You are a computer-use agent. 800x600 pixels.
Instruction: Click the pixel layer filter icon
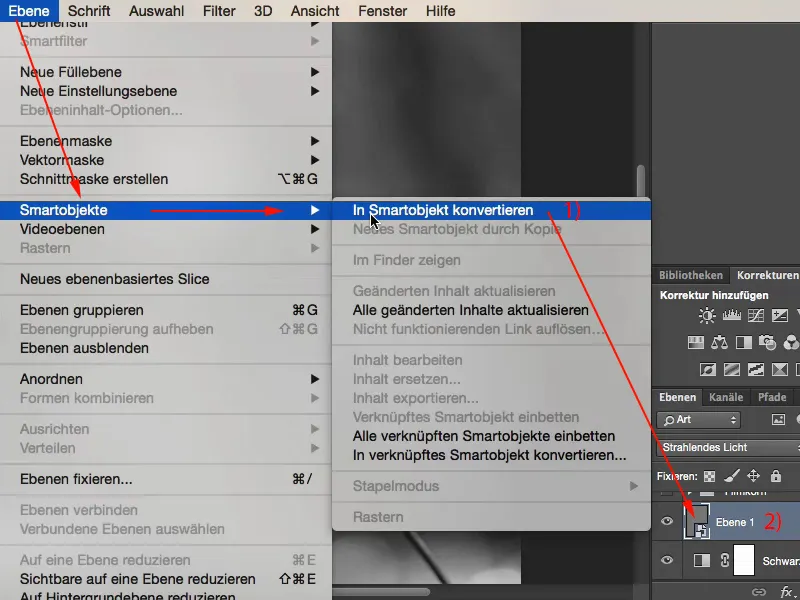778,420
